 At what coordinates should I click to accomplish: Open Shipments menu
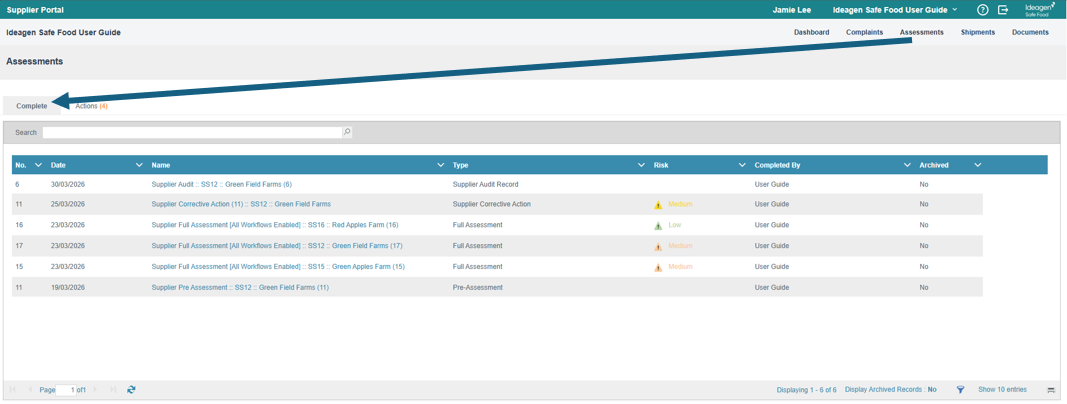pos(978,32)
